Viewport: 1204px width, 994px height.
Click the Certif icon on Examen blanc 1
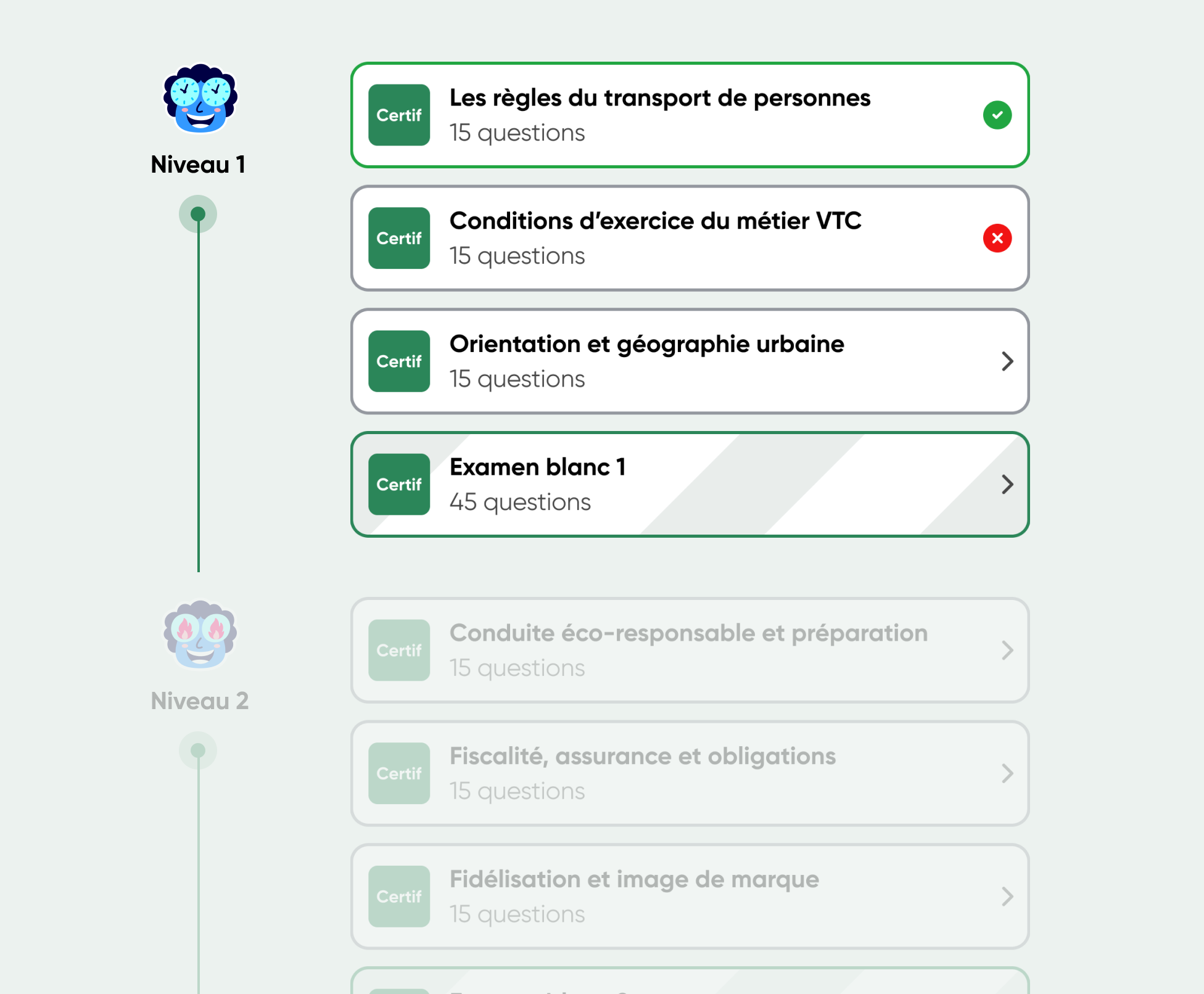[x=398, y=485]
